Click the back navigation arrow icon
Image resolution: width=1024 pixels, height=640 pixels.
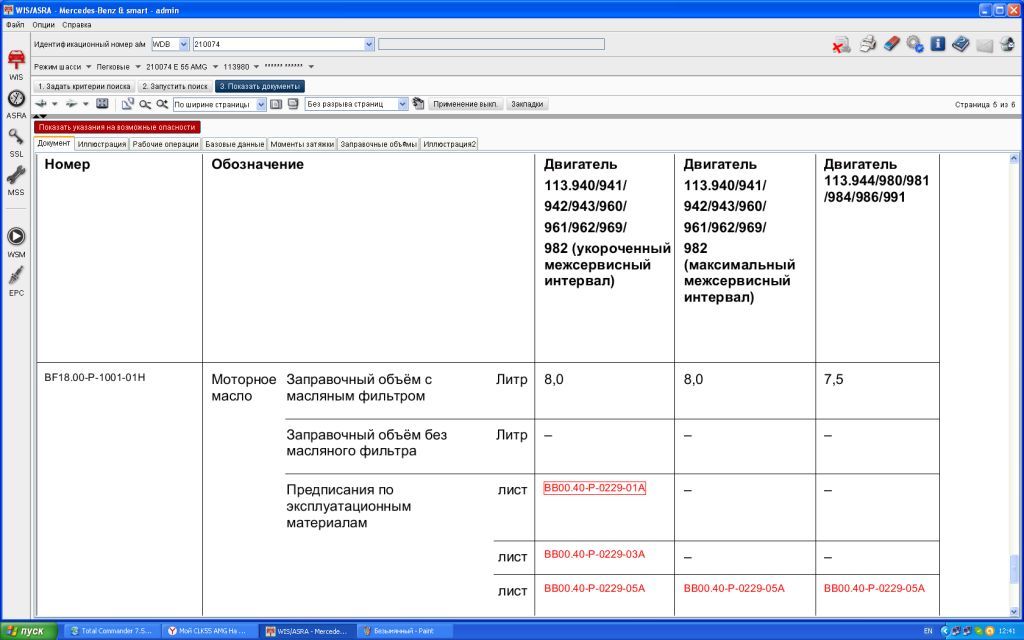pos(41,104)
